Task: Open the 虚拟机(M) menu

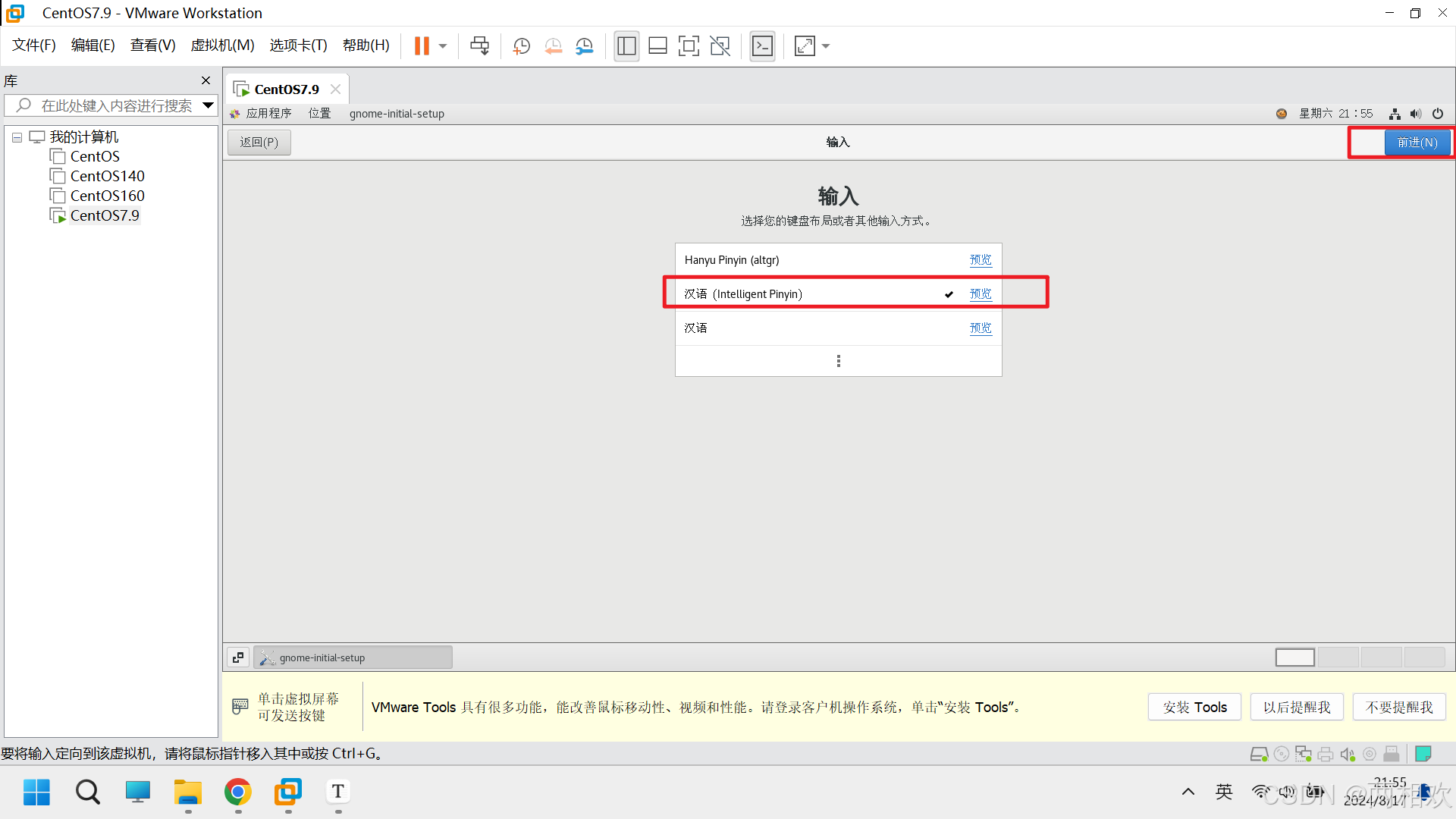Action: (222, 45)
